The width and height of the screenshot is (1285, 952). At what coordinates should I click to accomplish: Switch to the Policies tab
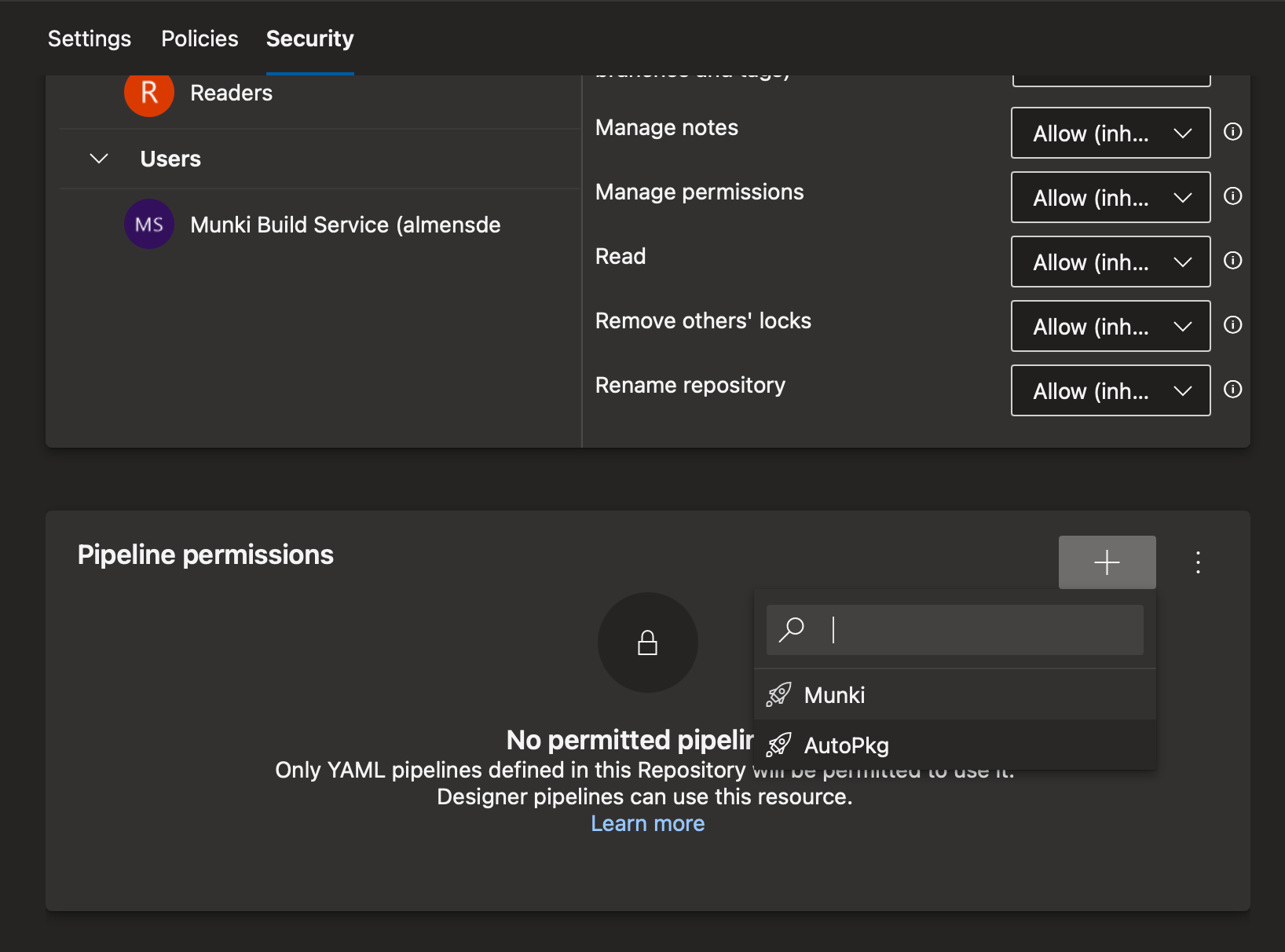pyautogui.click(x=200, y=38)
